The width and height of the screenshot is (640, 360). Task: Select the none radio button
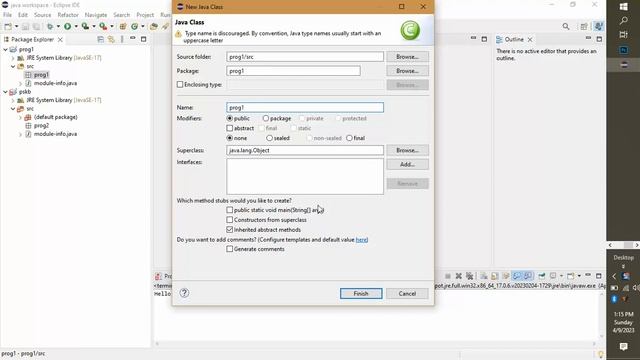click(x=230, y=138)
